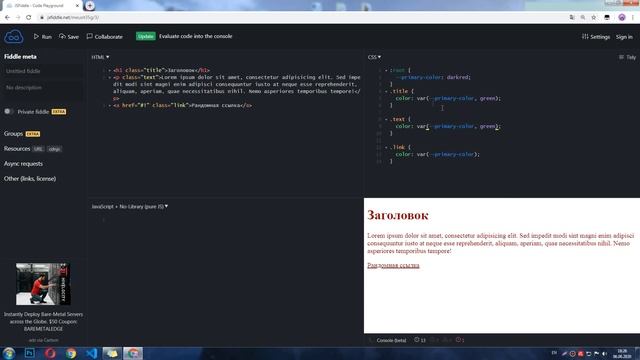The width and height of the screenshot is (640, 360).
Task: Click the jsfiddle.net address bar
Action: tap(302, 18)
